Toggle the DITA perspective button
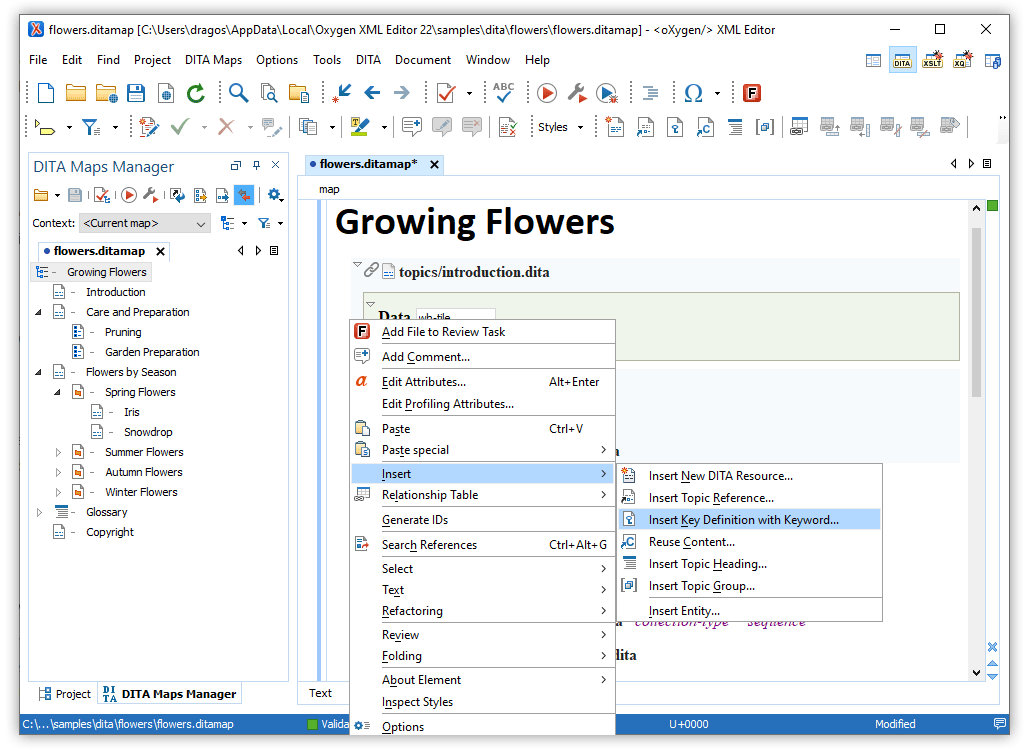Image resolution: width=1030 pixels, height=750 pixels. pos(903,60)
